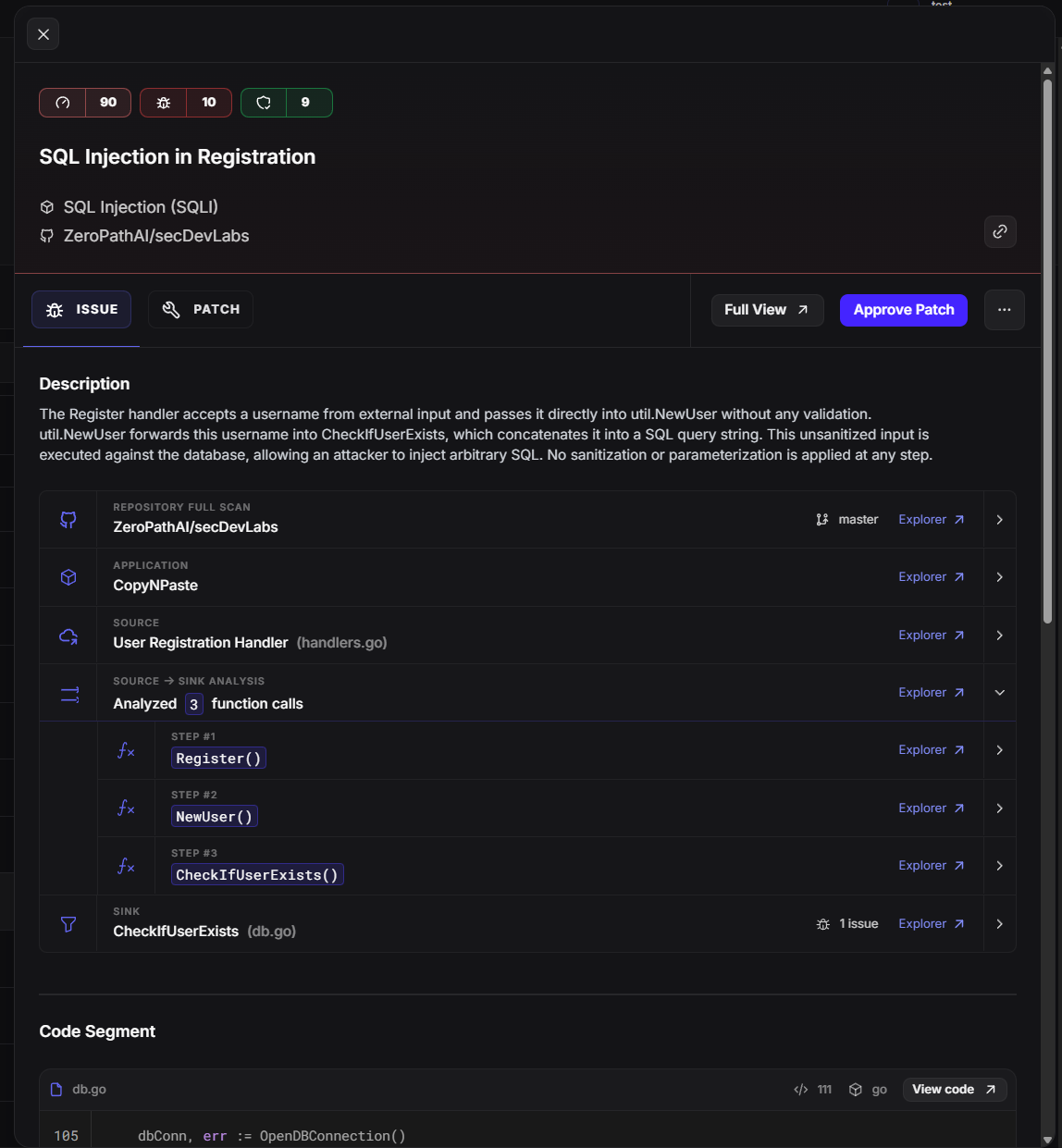The height and width of the screenshot is (1148, 1062).
Task: Click the funnel sink icon for CheckIfUserExists
Action: 68,924
